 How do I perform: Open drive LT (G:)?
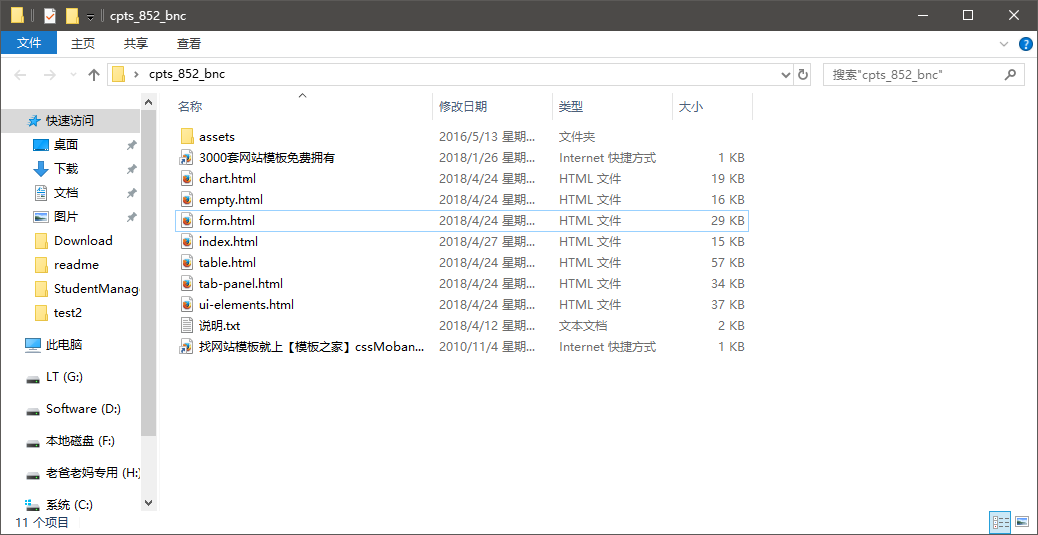[x=64, y=377]
